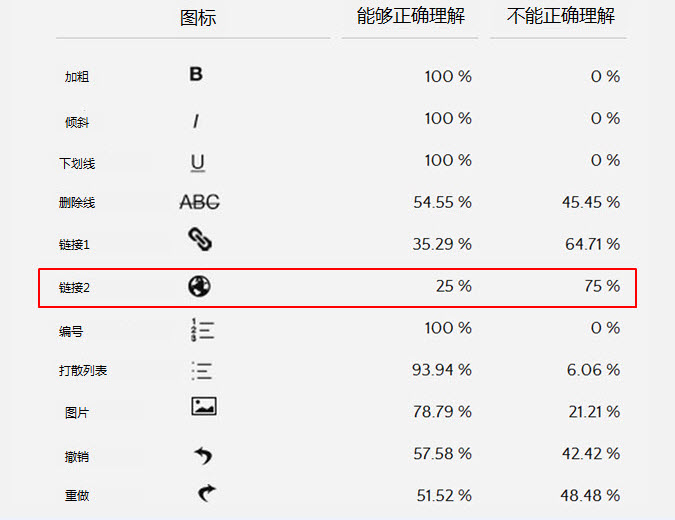Click the strikethrough ABC icon
Screen dimensions: 675x520
pos(199,202)
